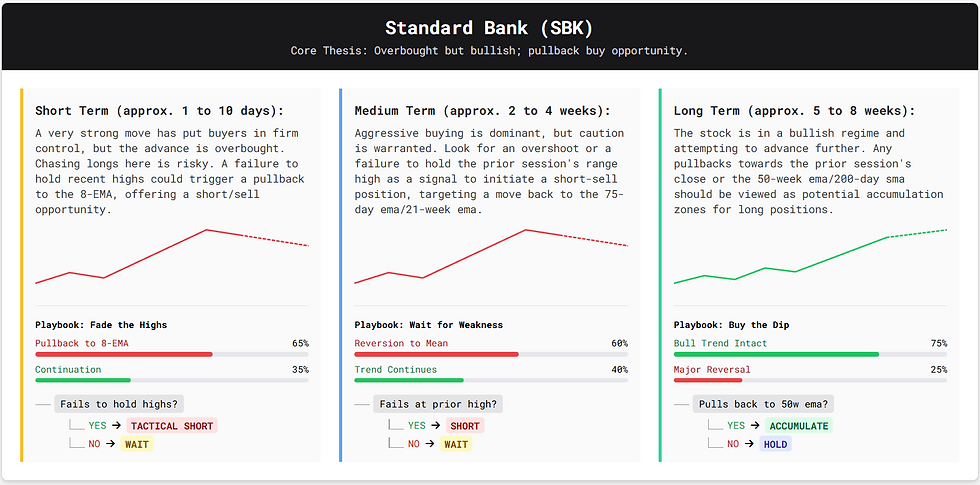Viewport: 980px width, 485px height.
Task: Click the Long Term heading
Action: pyautogui.click(x=794, y=111)
